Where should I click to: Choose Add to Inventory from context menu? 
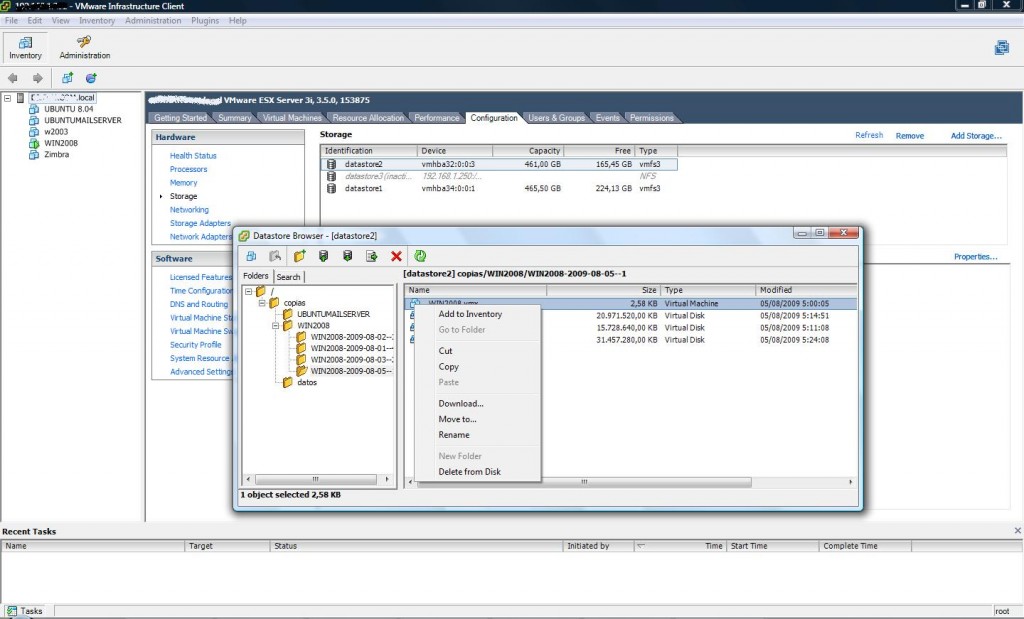coord(470,314)
